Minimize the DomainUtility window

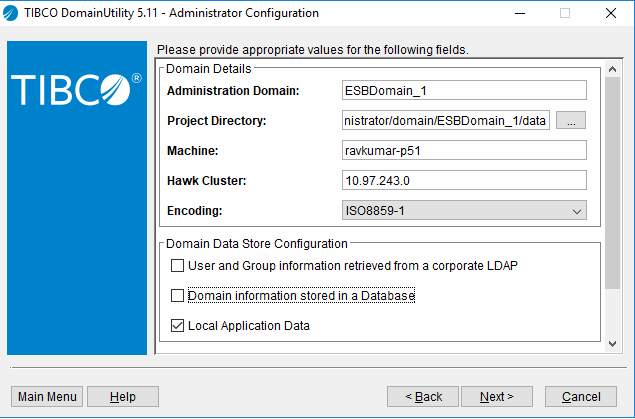click(519, 14)
